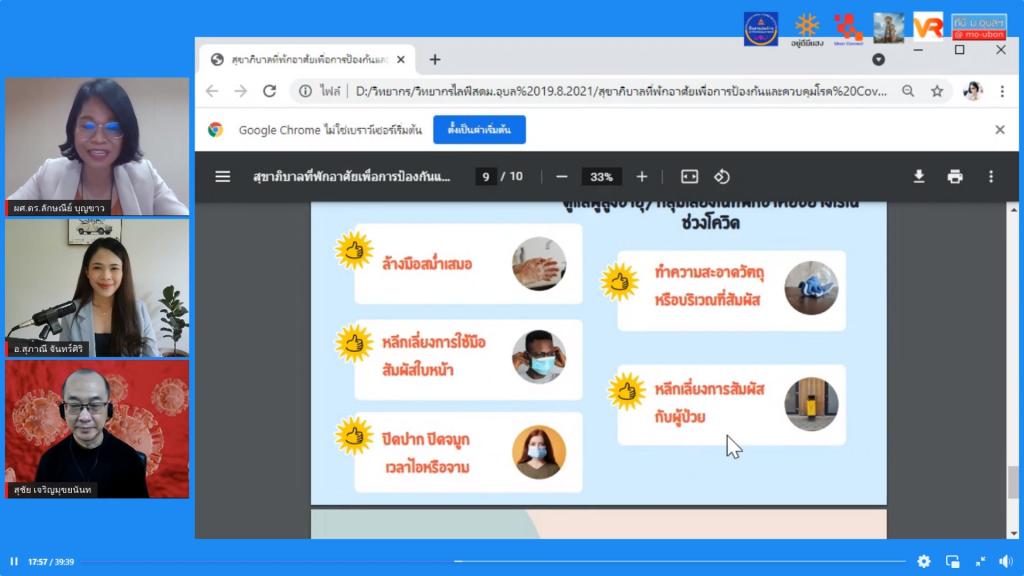
Task: Open the Chrome profile avatar
Action: 972,91
